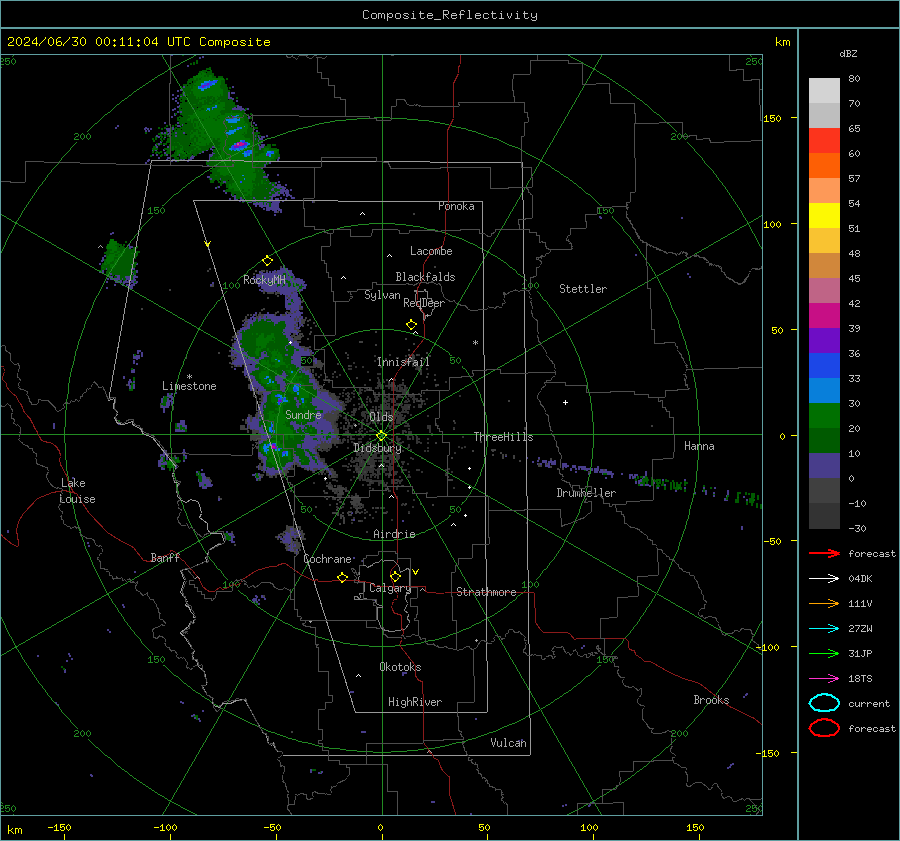Viewport: 900px width, 841px height.
Task: Click the cyan 27ZW arrow icon
Action: click(x=824, y=629)
